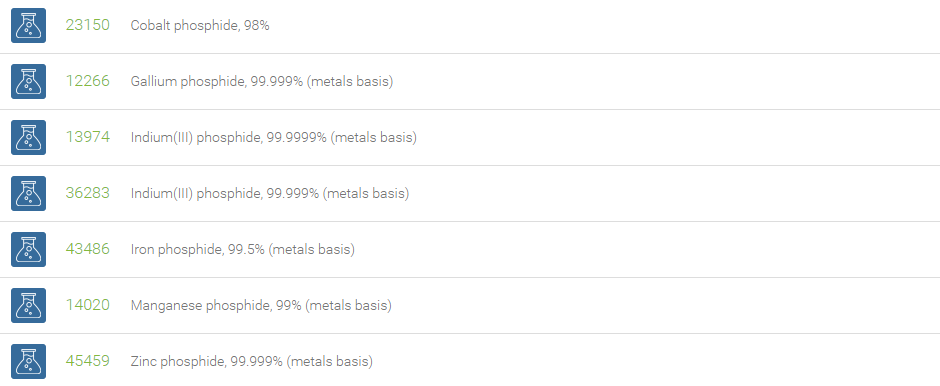The height and width of the screenshot is (386, 940).
Task: Click the flask icon beside Cobalt phosphide
Action: (28, 25)
